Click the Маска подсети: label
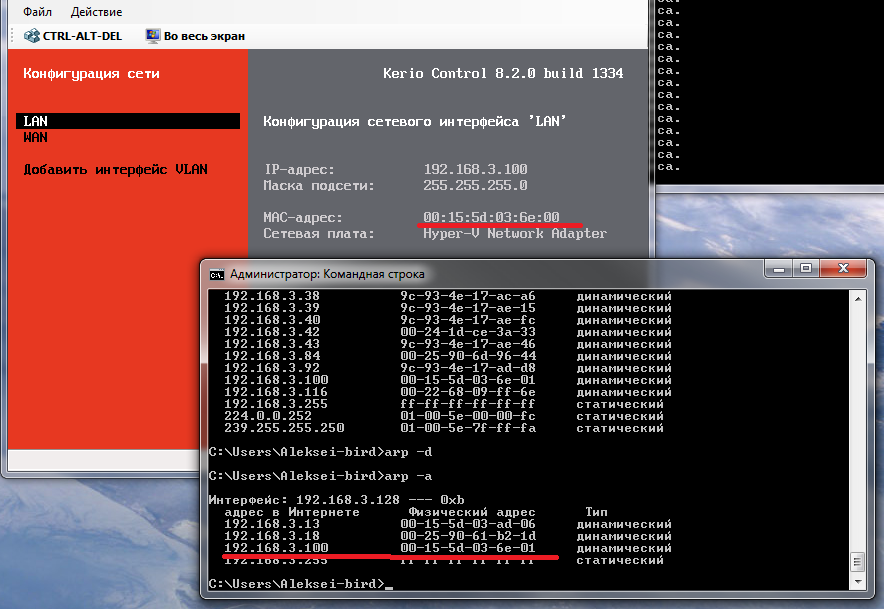The width and height of the screenshot is (884, 609). point(319,186)
